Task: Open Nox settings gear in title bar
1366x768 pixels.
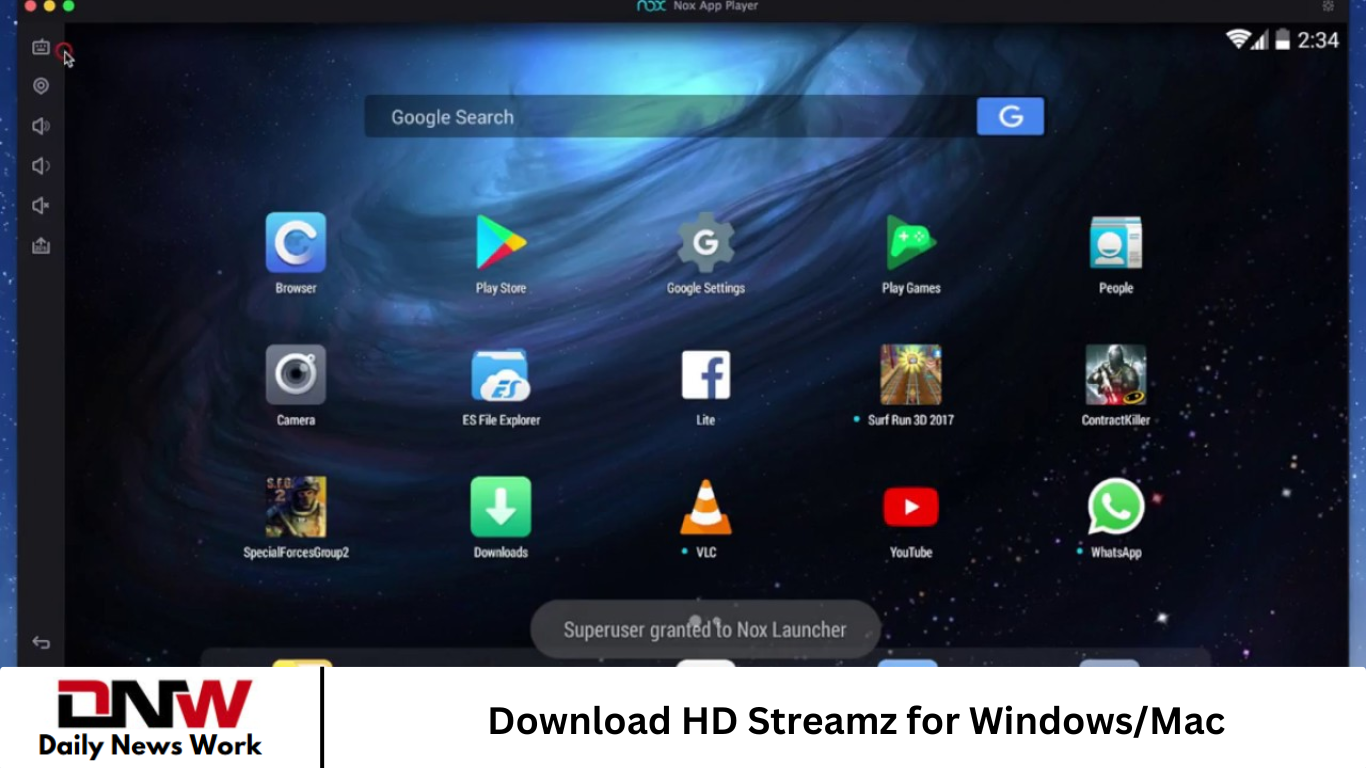Action: (x=1328, y=6)
